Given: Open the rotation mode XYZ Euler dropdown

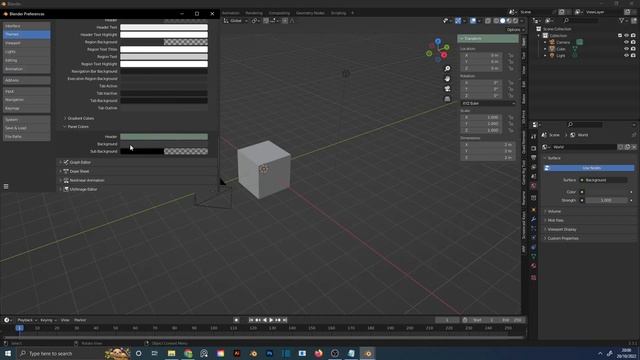Looking at the screenshot, I should click(488, 104).
